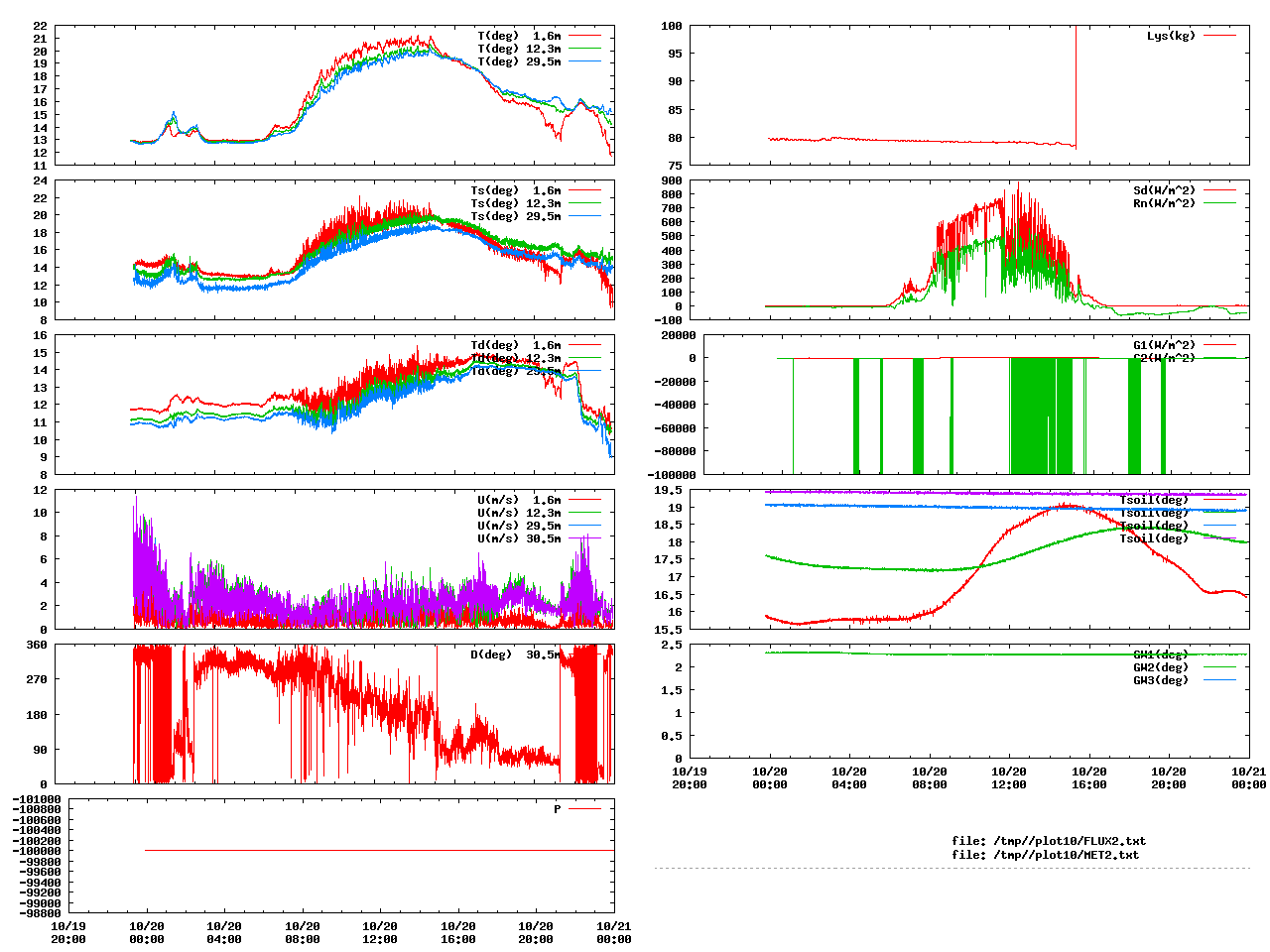Click the 'Lys(kg)' legend label

click(1171, 36)
